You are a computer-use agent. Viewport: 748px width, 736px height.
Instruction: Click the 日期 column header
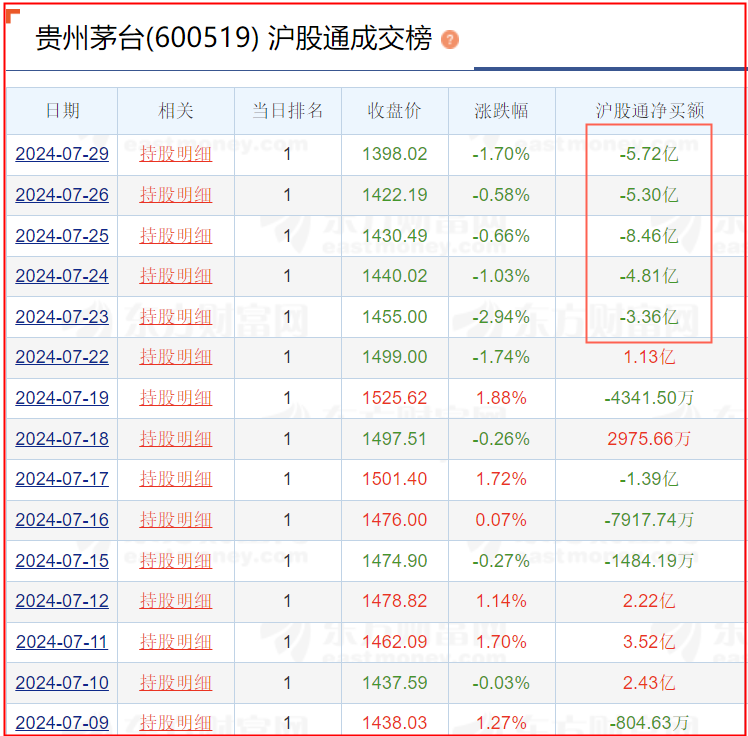(x=62, y=111)
